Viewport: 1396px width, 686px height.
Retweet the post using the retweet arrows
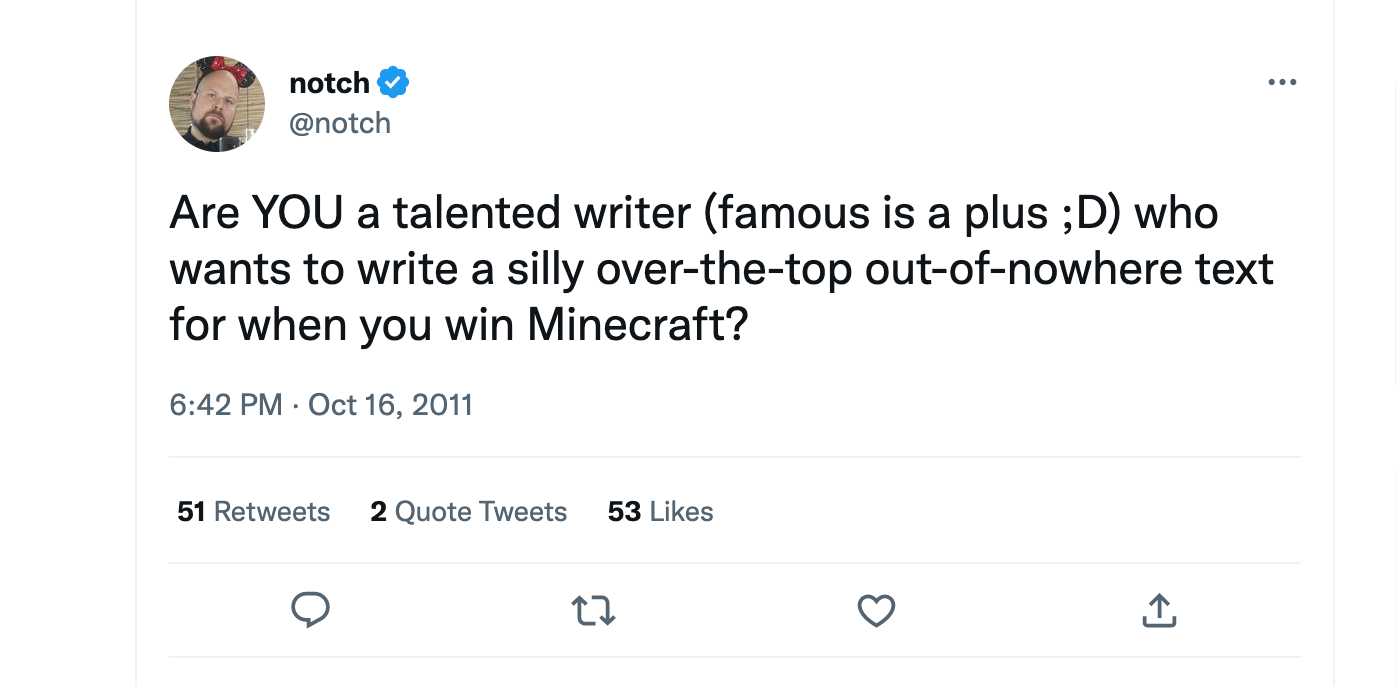(x=593, y=610)
